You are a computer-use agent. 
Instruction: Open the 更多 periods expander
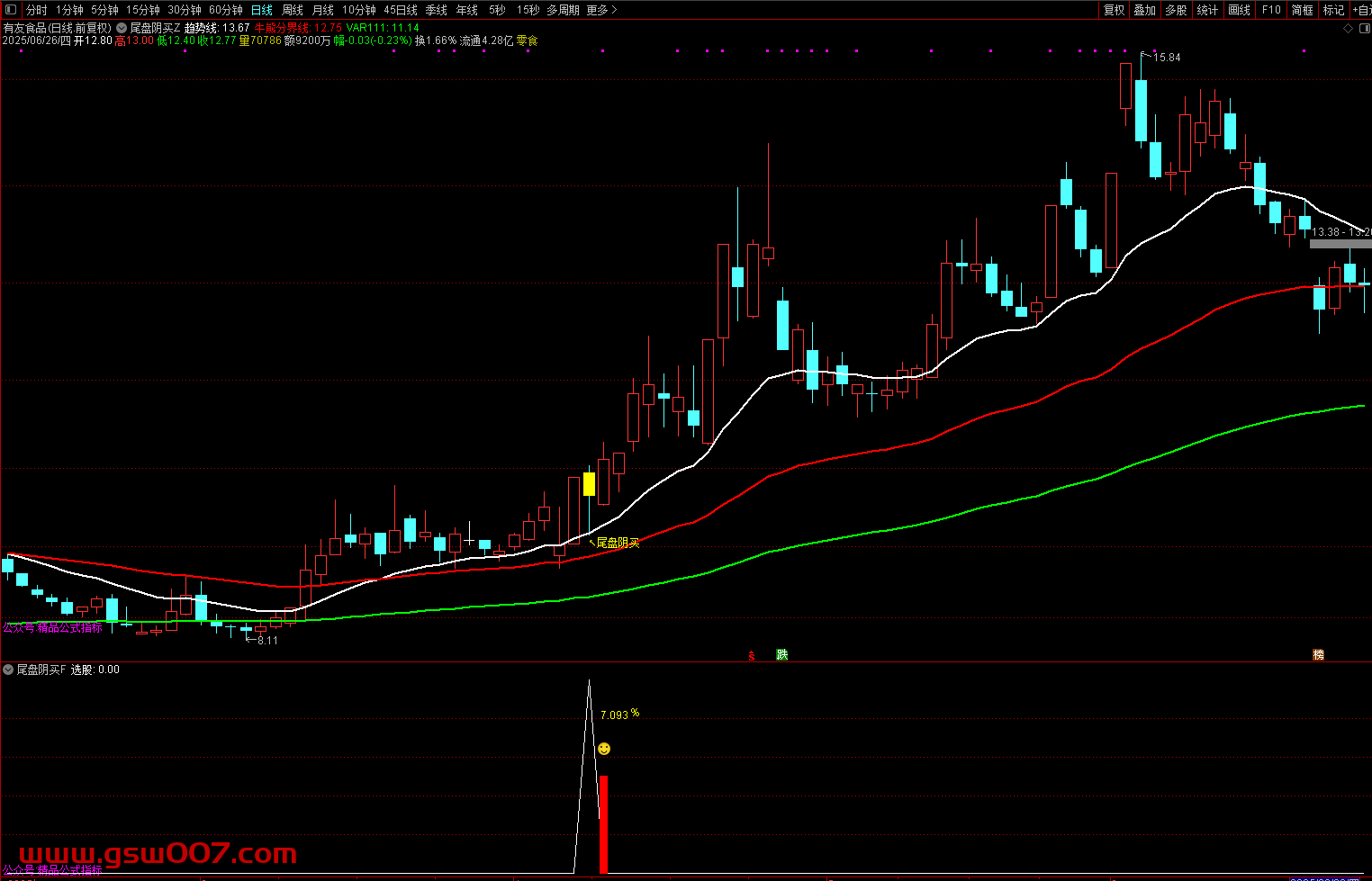tap(601, 10)
